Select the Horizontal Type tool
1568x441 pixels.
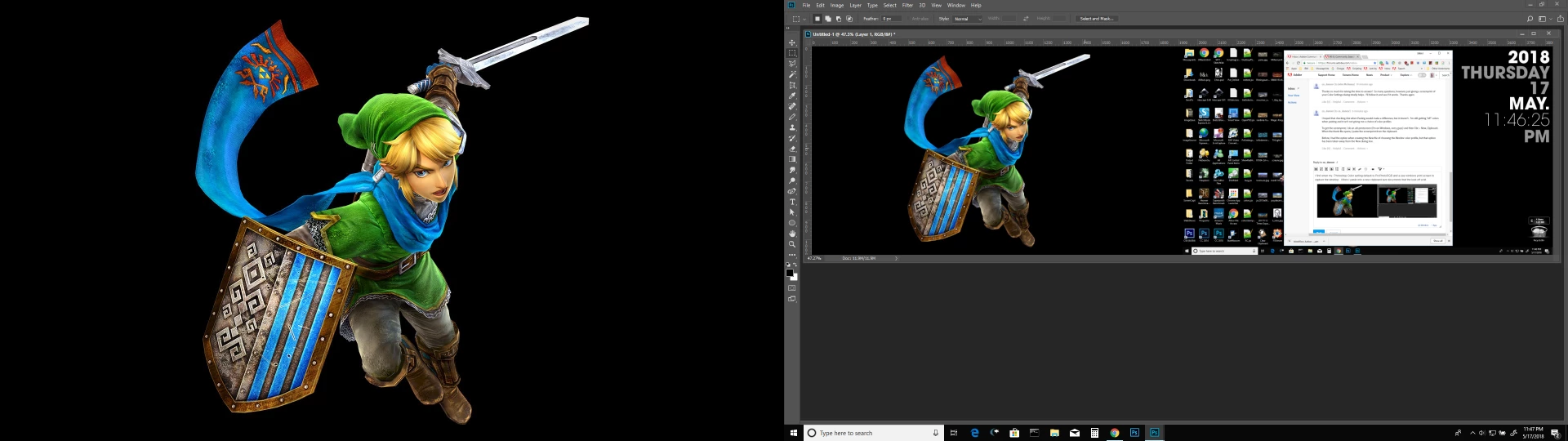click(x=792, y=202)
